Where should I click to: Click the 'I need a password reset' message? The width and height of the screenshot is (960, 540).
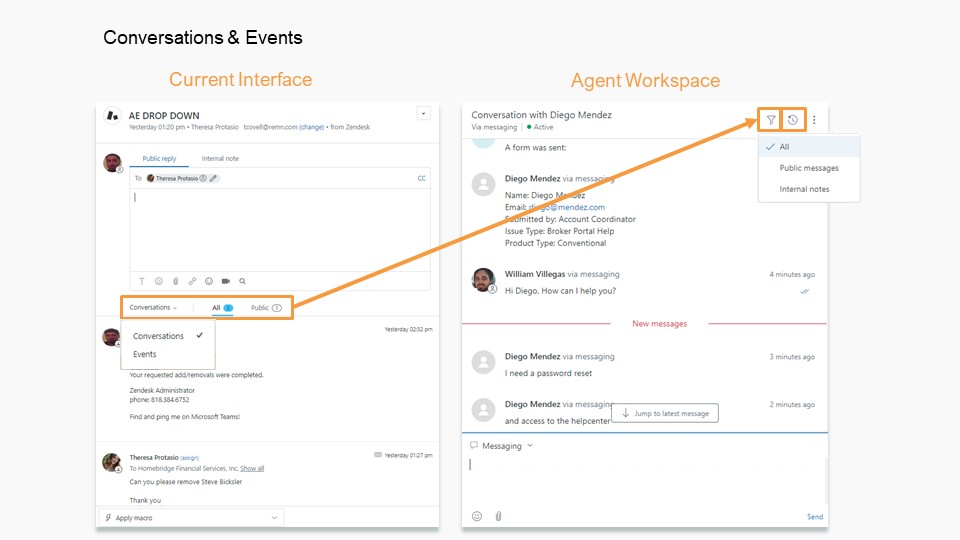pos(549,373)
